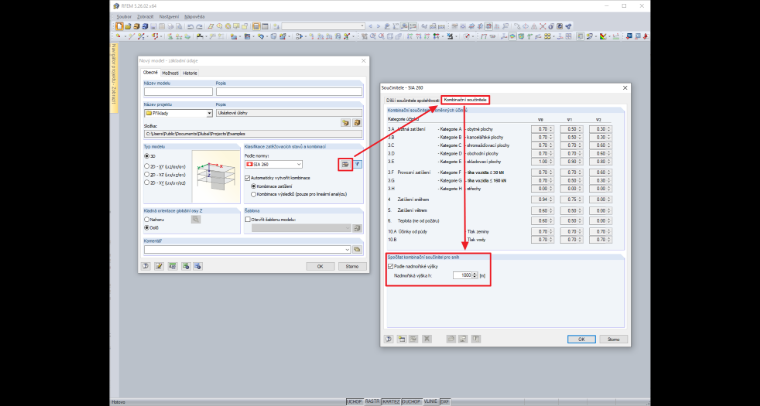Toggle KARTEZ in the status bar

(x=391, y=402)
